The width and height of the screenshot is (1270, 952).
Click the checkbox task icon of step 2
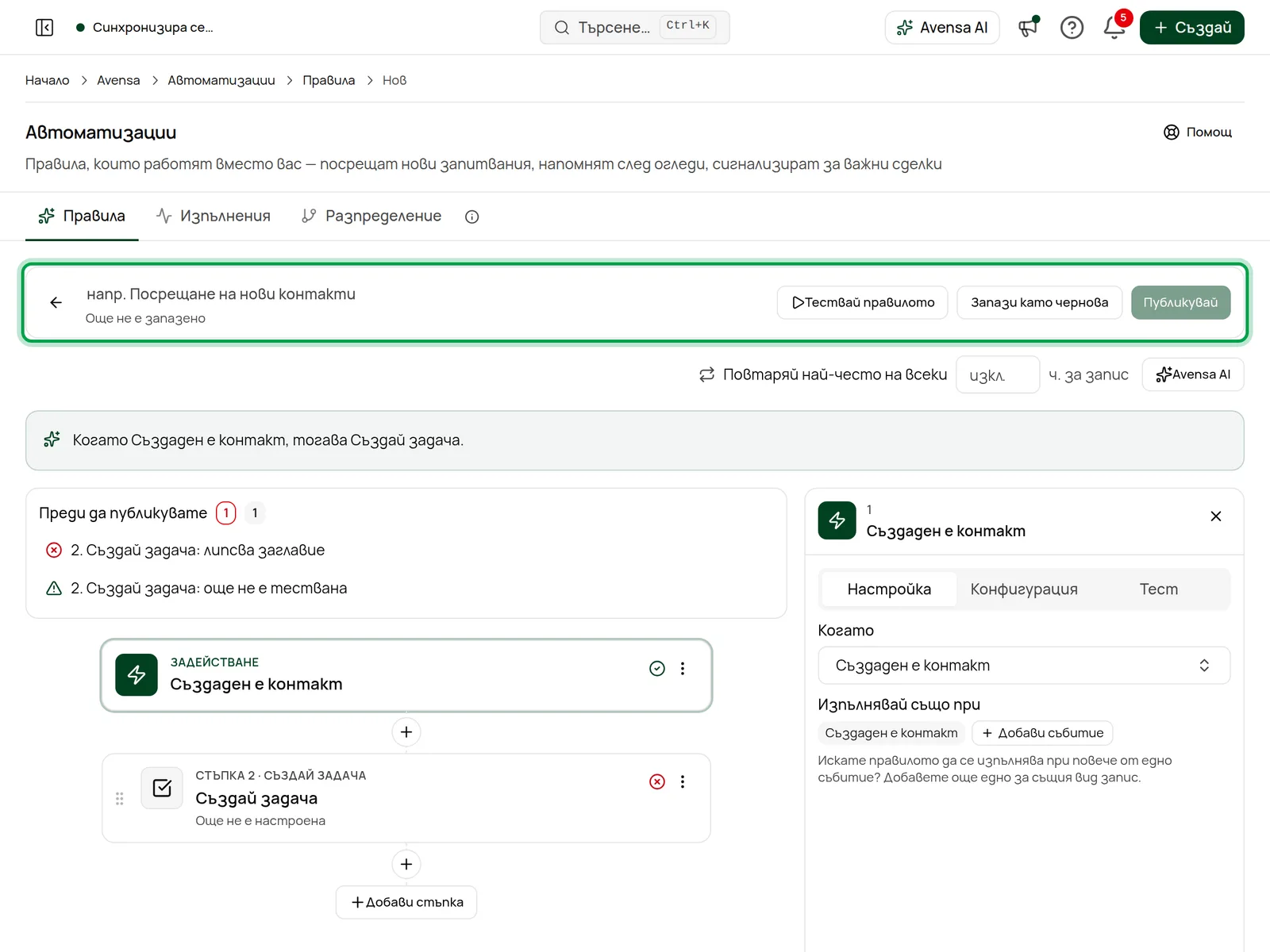coord(162,788)
